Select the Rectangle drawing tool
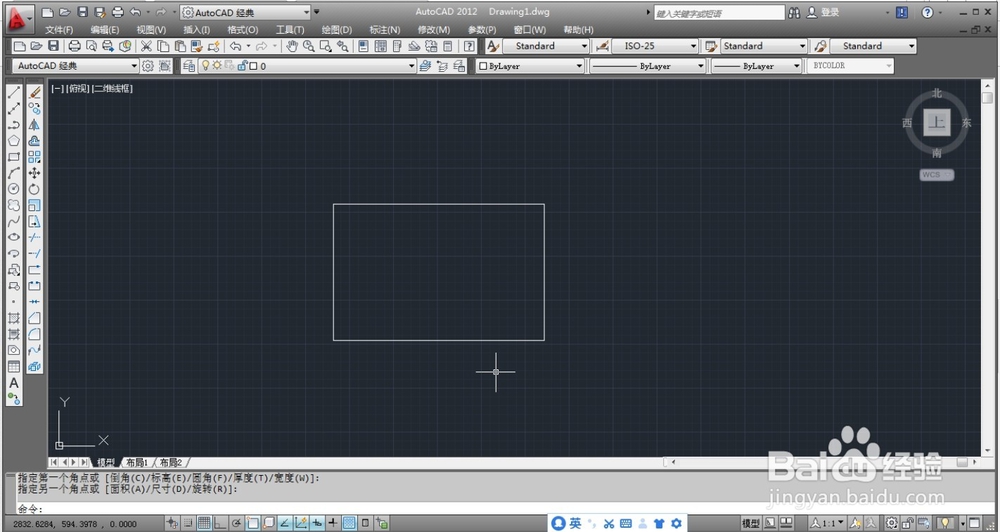Viewport: 1000px width, 532px height. click(x=13, y=157)
